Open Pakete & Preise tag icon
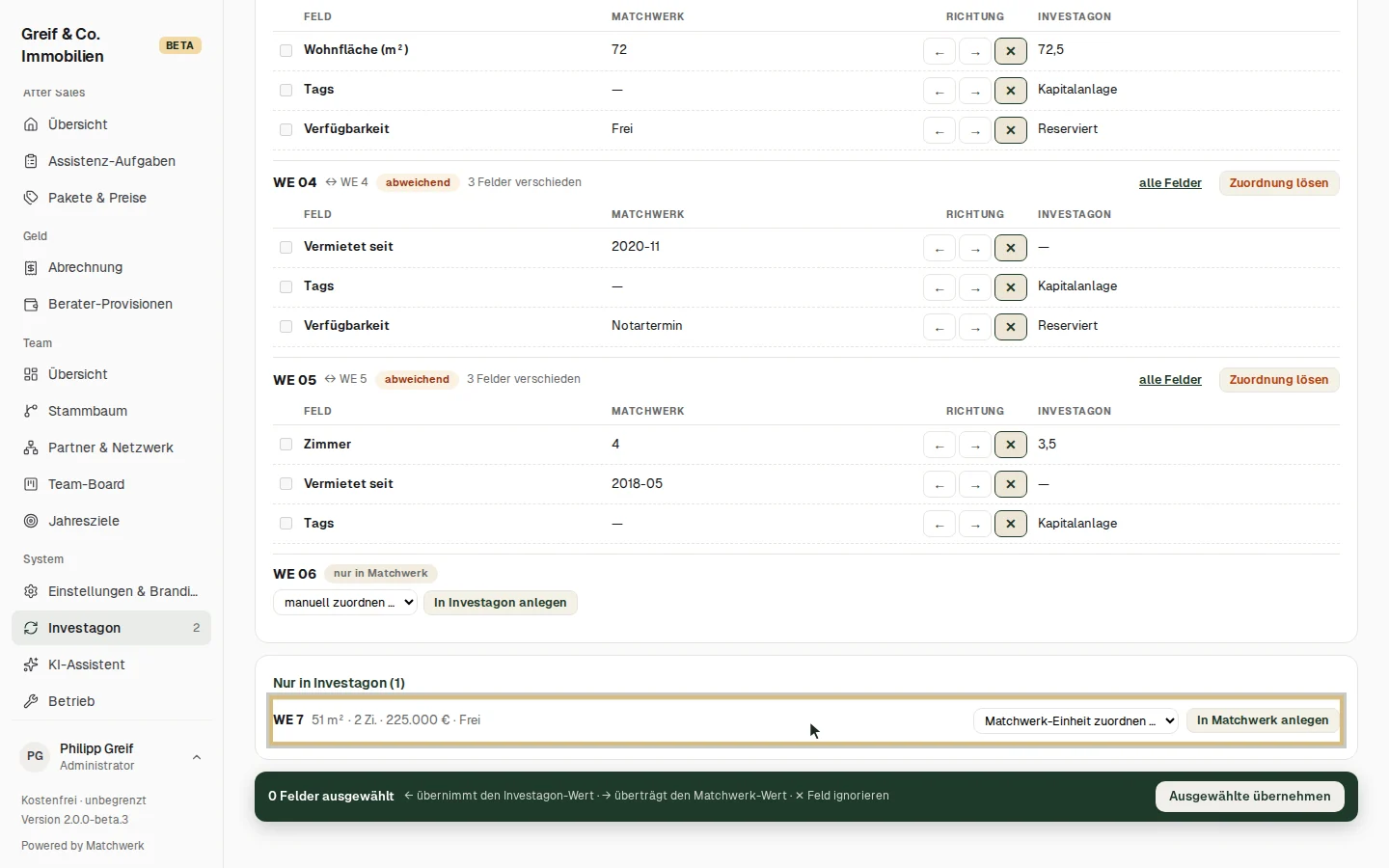Image resolution: width=1389 pixels, height=868 pixels. [x=31, y=198]
